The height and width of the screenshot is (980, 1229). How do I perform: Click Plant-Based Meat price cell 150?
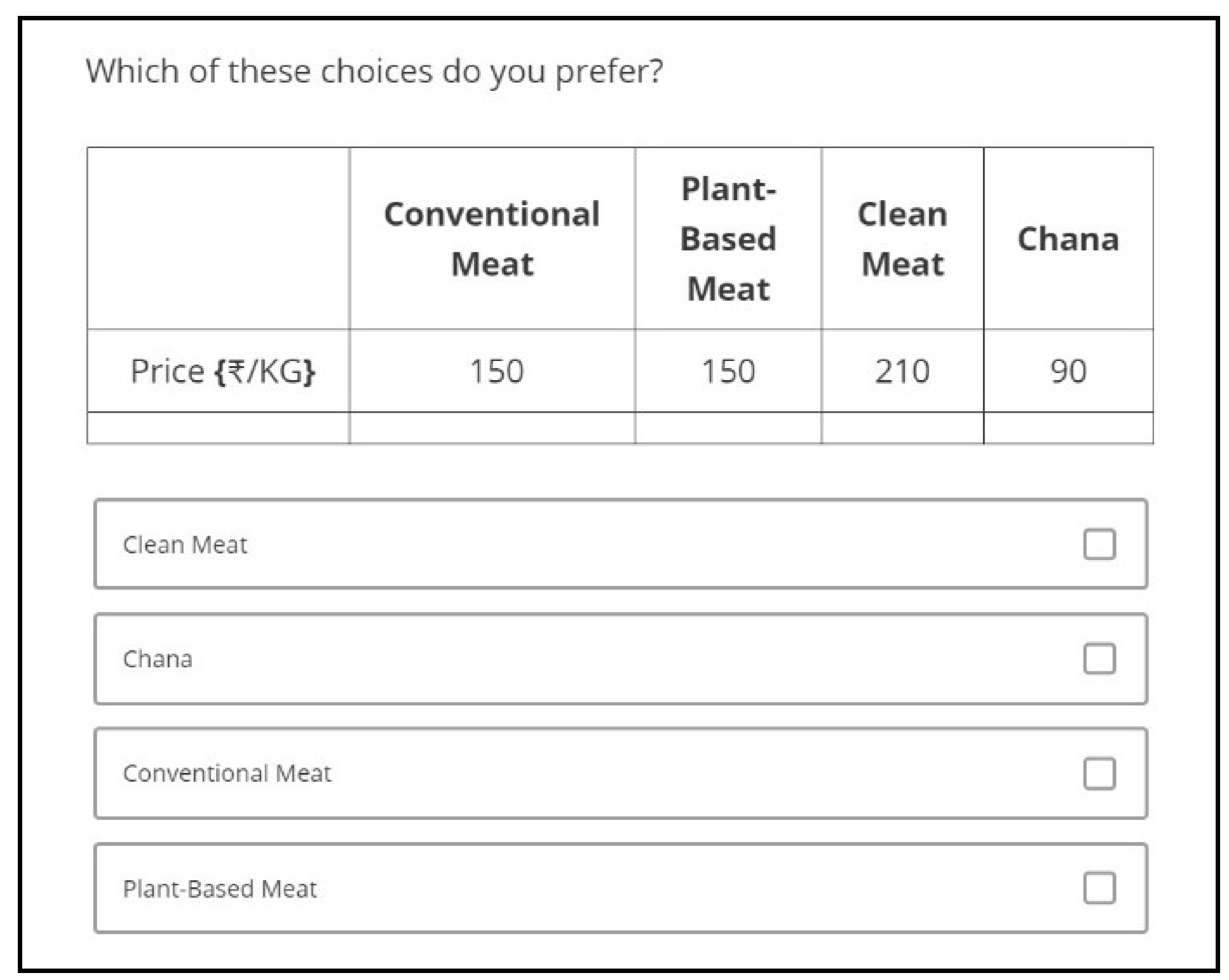coord(728,371)
